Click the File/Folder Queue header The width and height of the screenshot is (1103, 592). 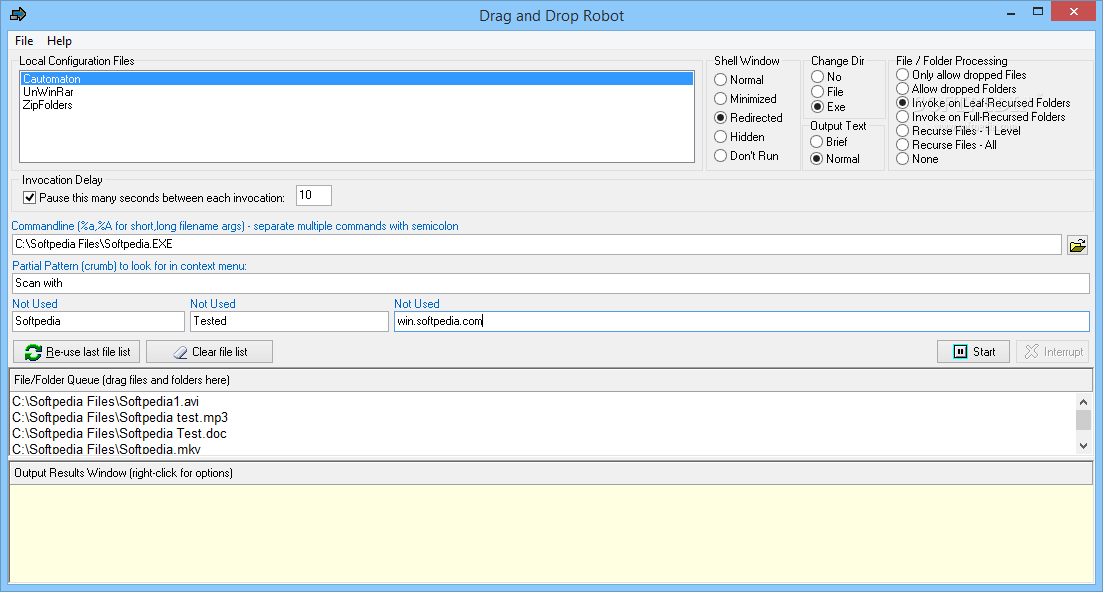(x=551, y=380)
